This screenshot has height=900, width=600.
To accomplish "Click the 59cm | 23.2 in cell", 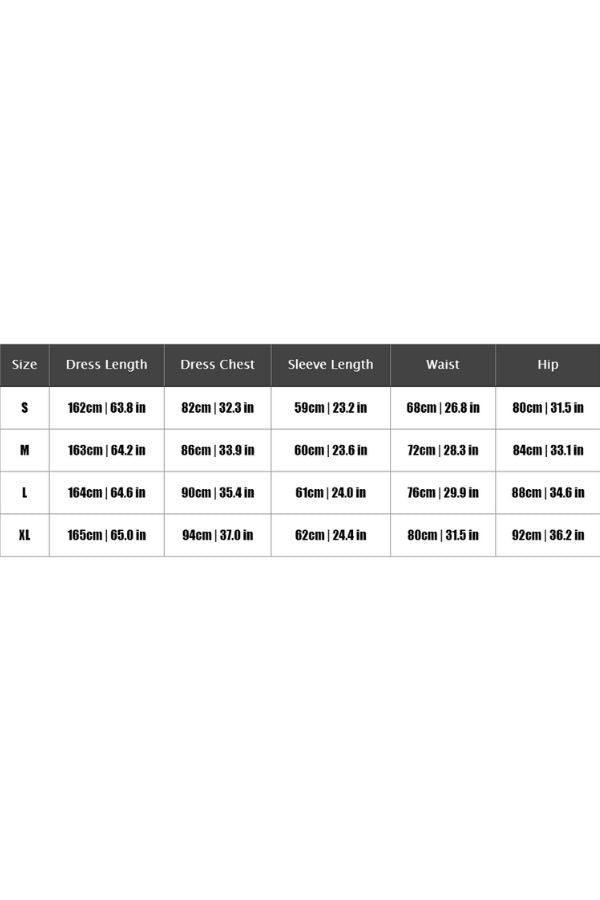I will tap(330, 408).
